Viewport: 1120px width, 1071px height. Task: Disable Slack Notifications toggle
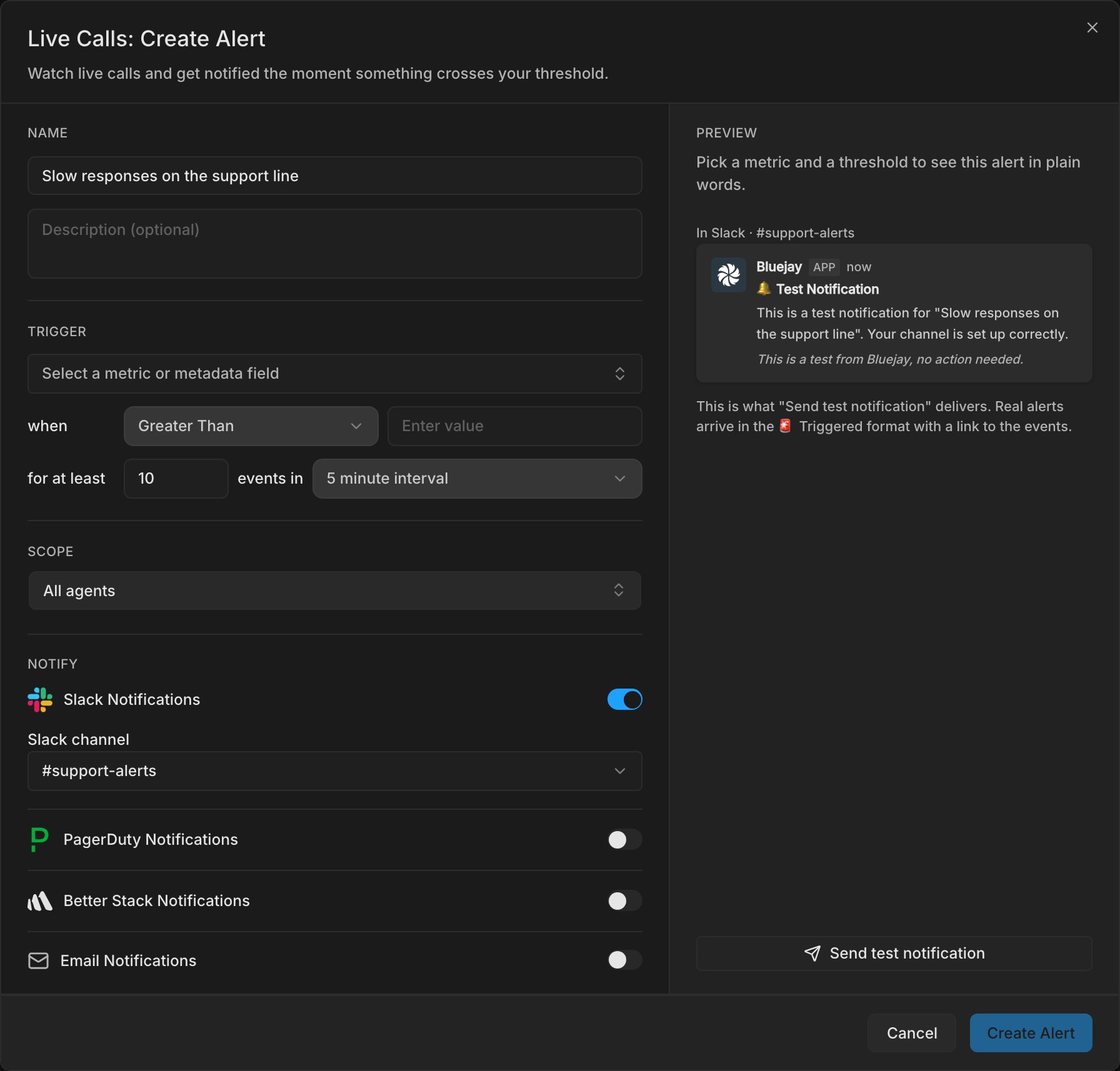pos(624,699)
